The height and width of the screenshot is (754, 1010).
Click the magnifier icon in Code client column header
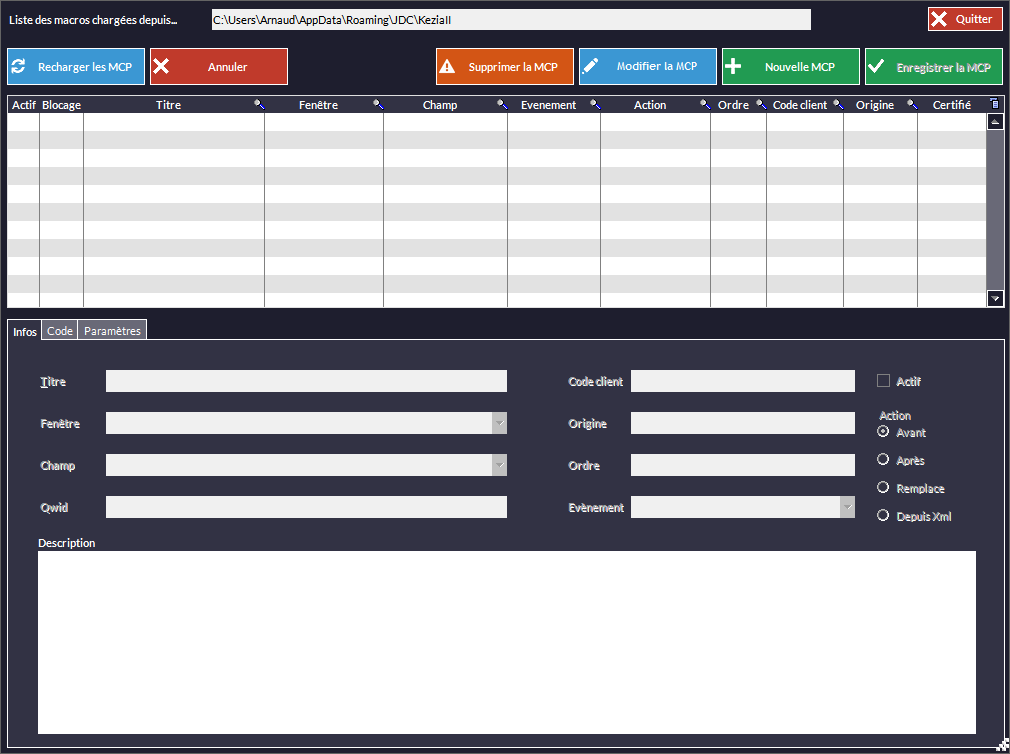point(837,104)
